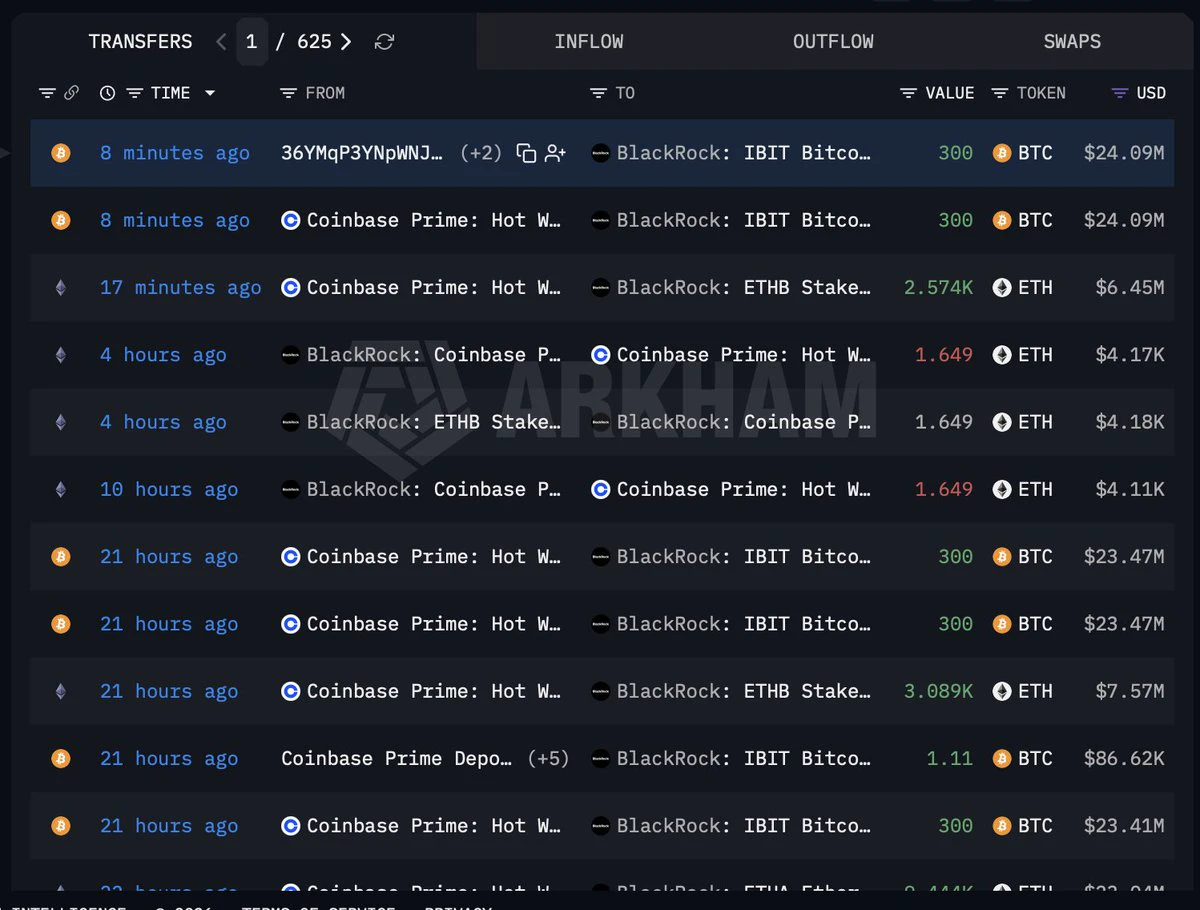1200x910 pixels.
Task: Copy the 36YMqP3YNpWNJ address
Action: click(x=526, y=153)
